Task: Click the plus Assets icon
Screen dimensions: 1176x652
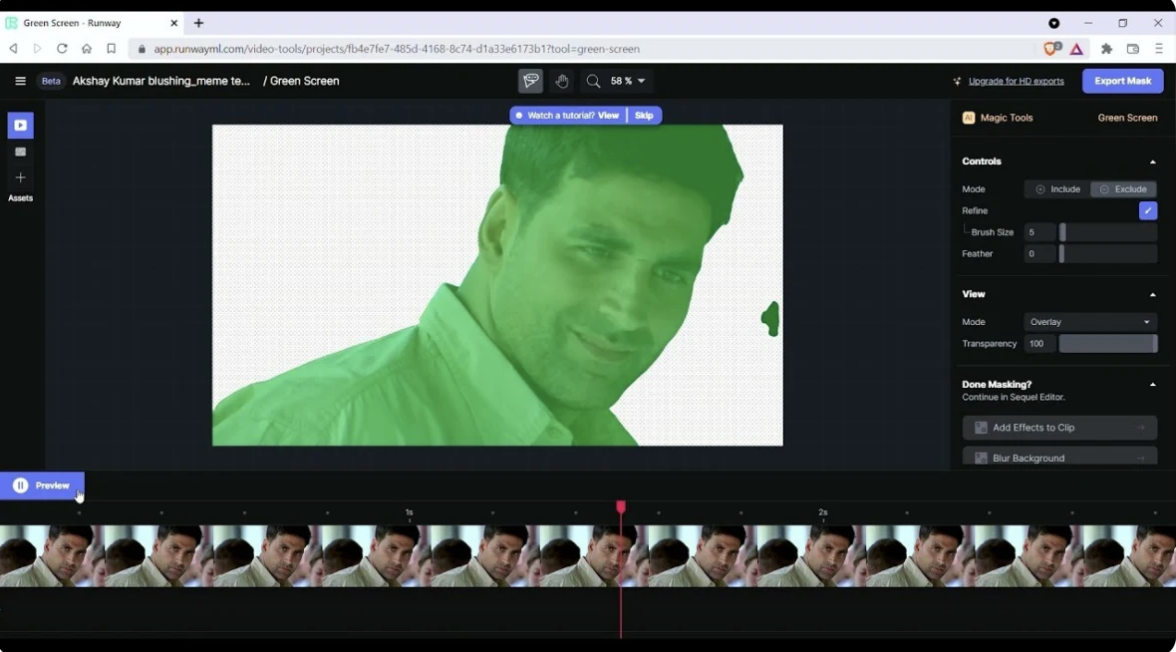Action: coord(20,177)
